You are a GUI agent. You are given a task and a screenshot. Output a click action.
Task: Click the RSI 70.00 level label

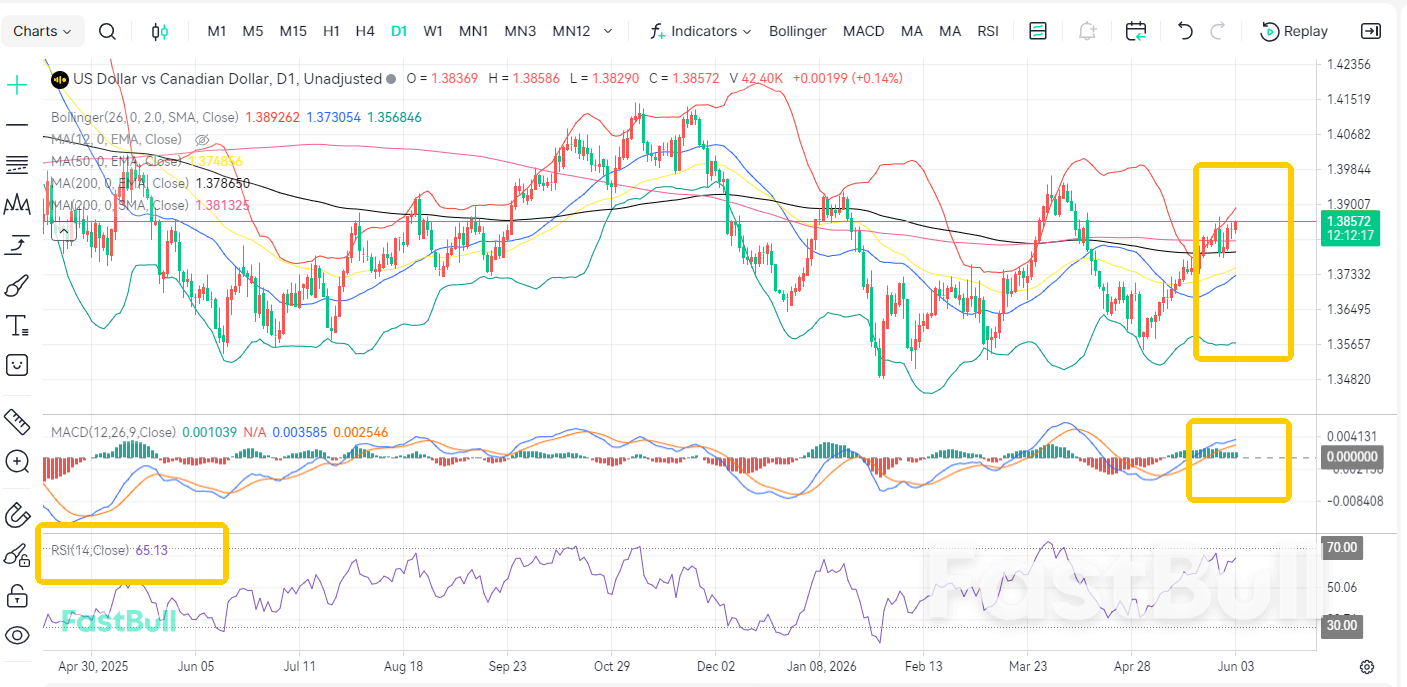1341,547
